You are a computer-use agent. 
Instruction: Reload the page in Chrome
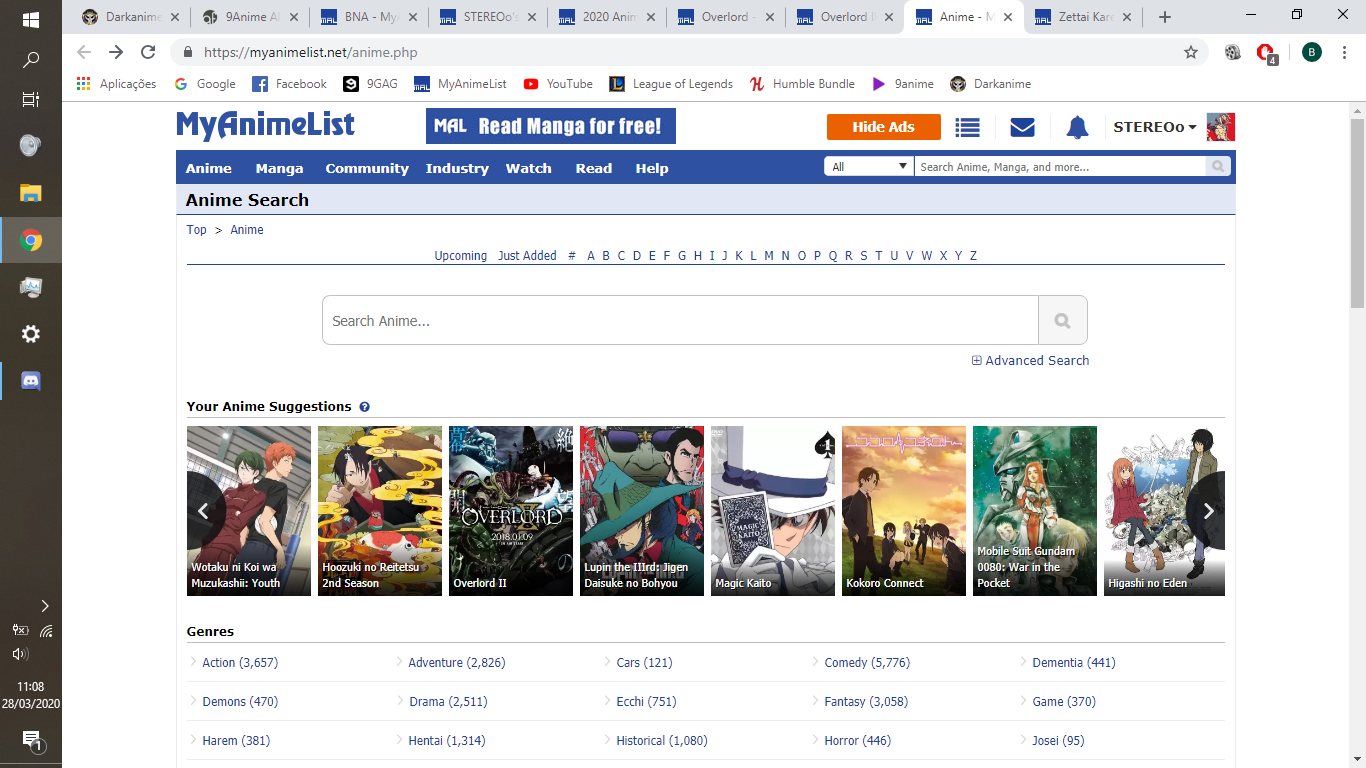pyautogui.click(x=148, y=52)
